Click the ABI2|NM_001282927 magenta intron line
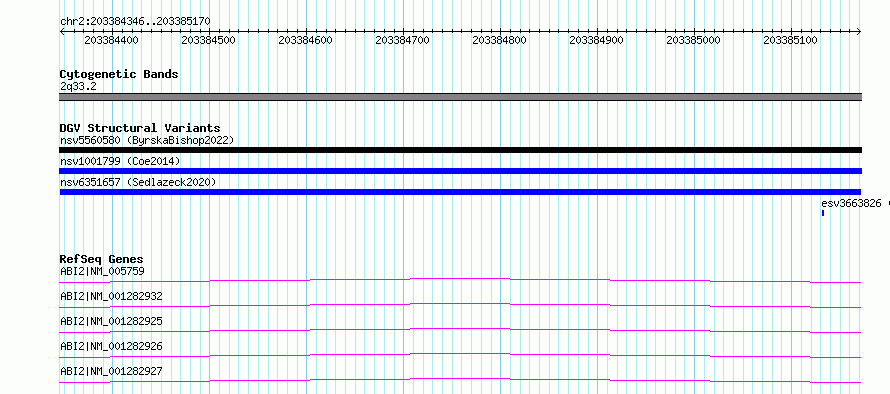 pos(460,380)
